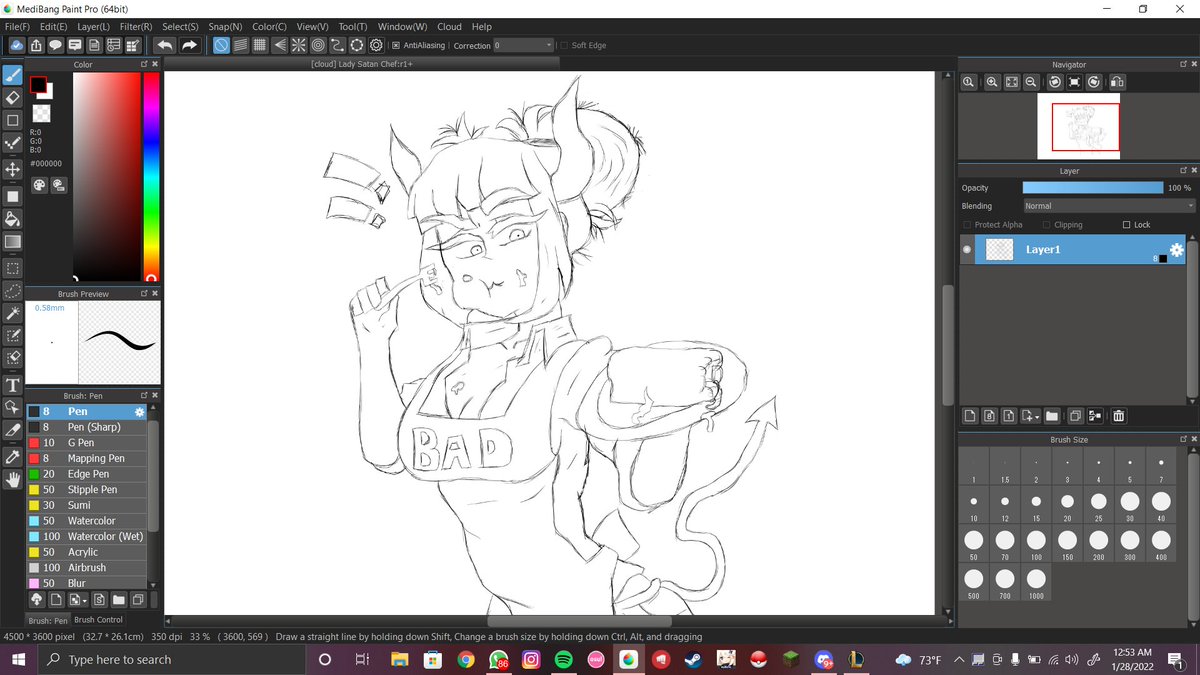1200x675 pixels.
Task: Click Zoom Out in Navigator panel
Action: [1030, 82]
